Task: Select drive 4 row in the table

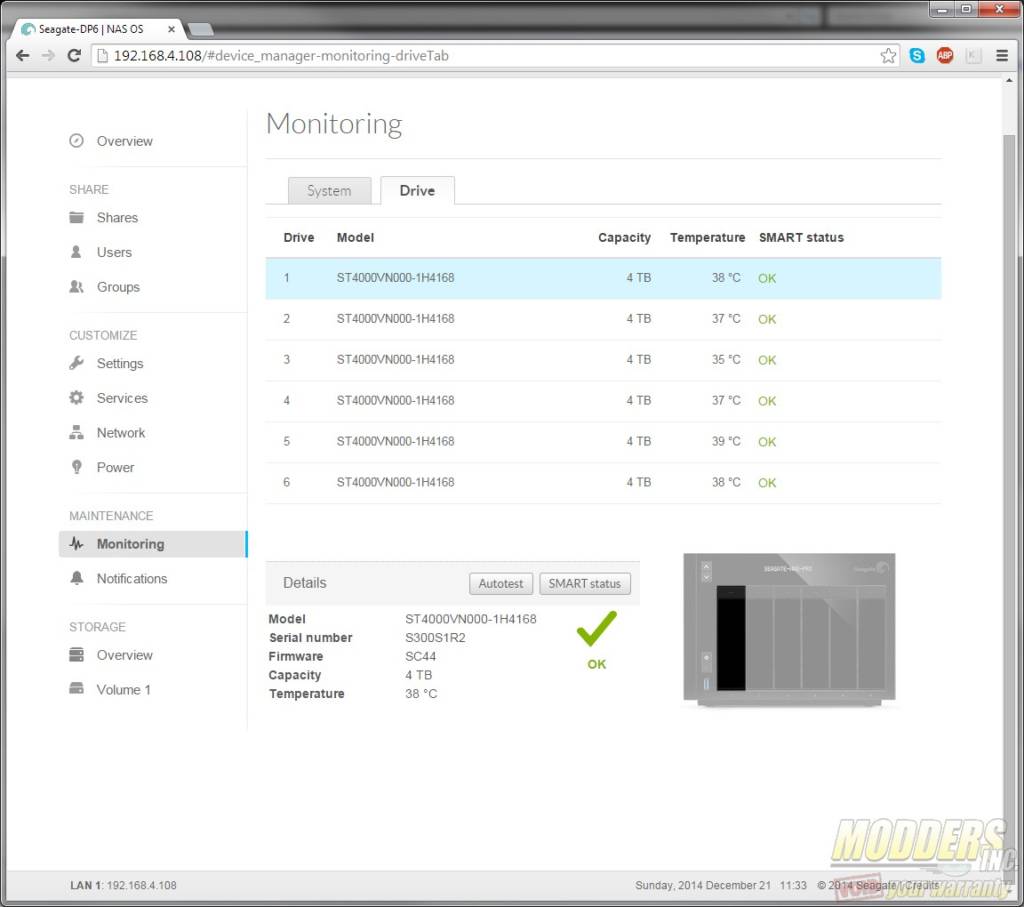Action: tap(603, 400)
